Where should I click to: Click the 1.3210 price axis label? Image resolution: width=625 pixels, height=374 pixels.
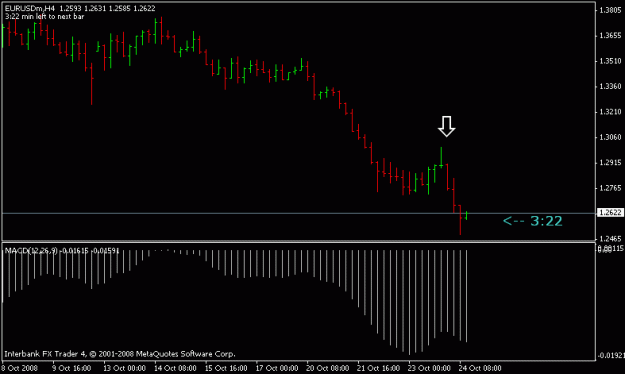tap(611, 112)
